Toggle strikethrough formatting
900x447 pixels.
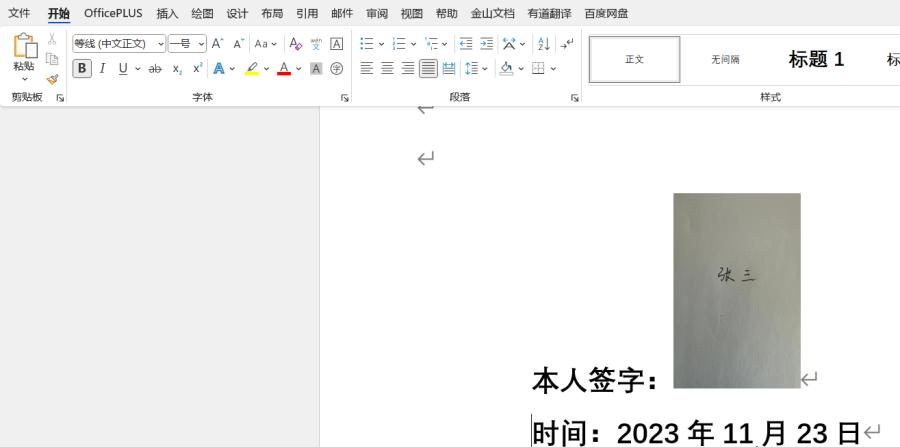pyautogui.click(x=155, y=69)
